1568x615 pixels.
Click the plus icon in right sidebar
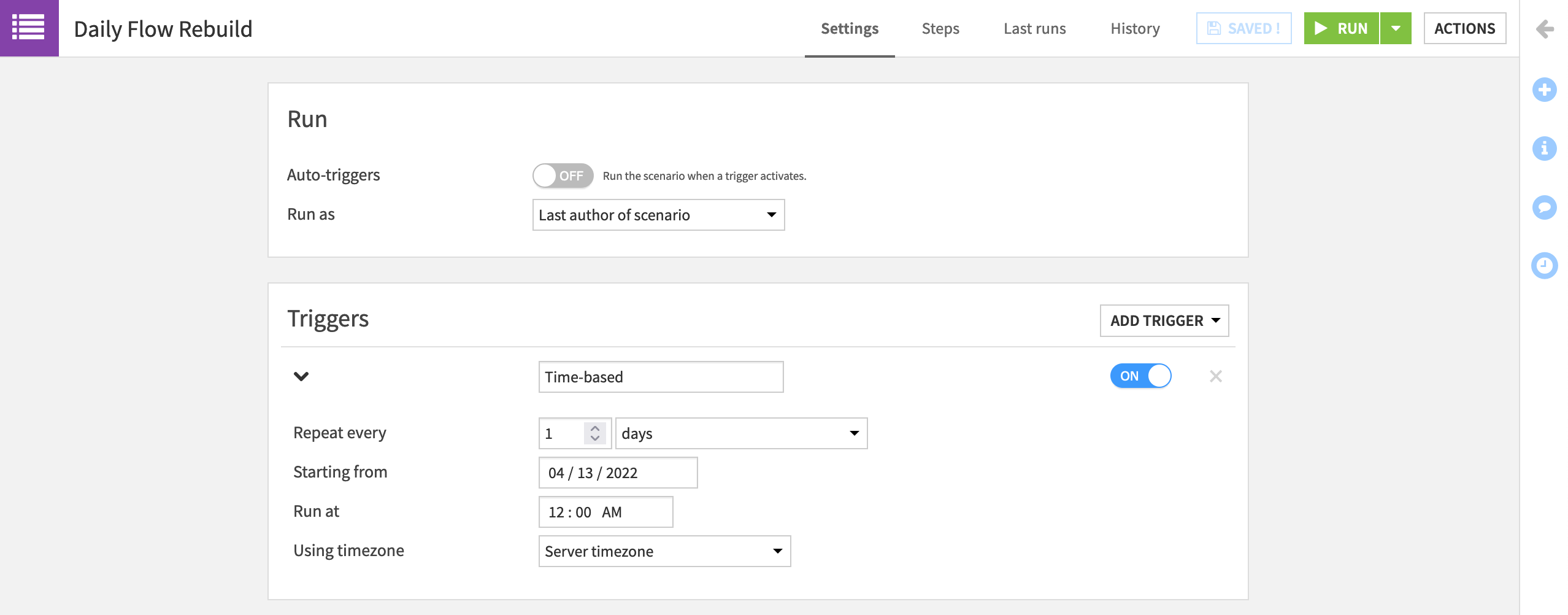click(x=1545, y=89)
